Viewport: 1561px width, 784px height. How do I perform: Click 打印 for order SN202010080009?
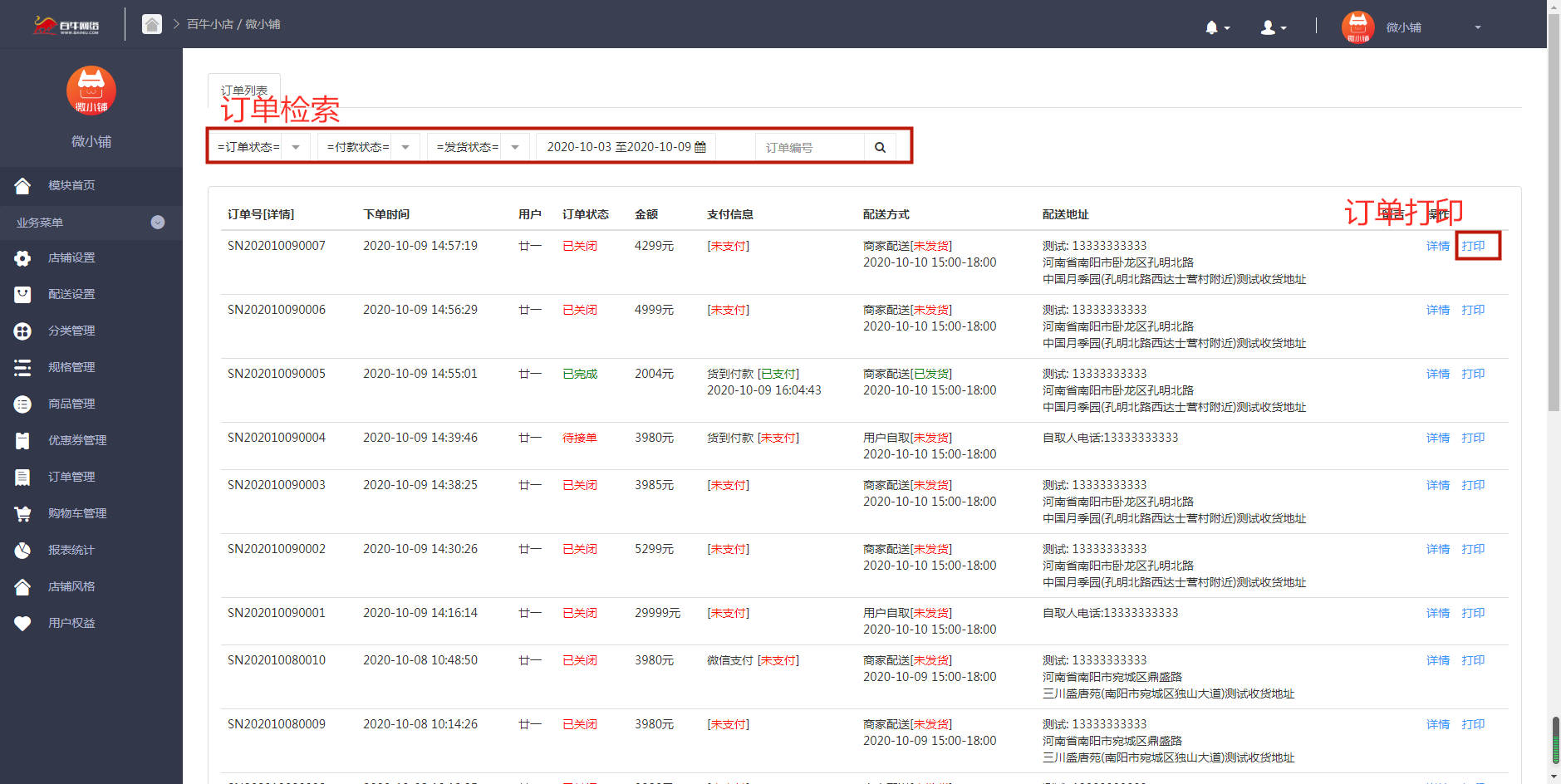(1473, 724)
